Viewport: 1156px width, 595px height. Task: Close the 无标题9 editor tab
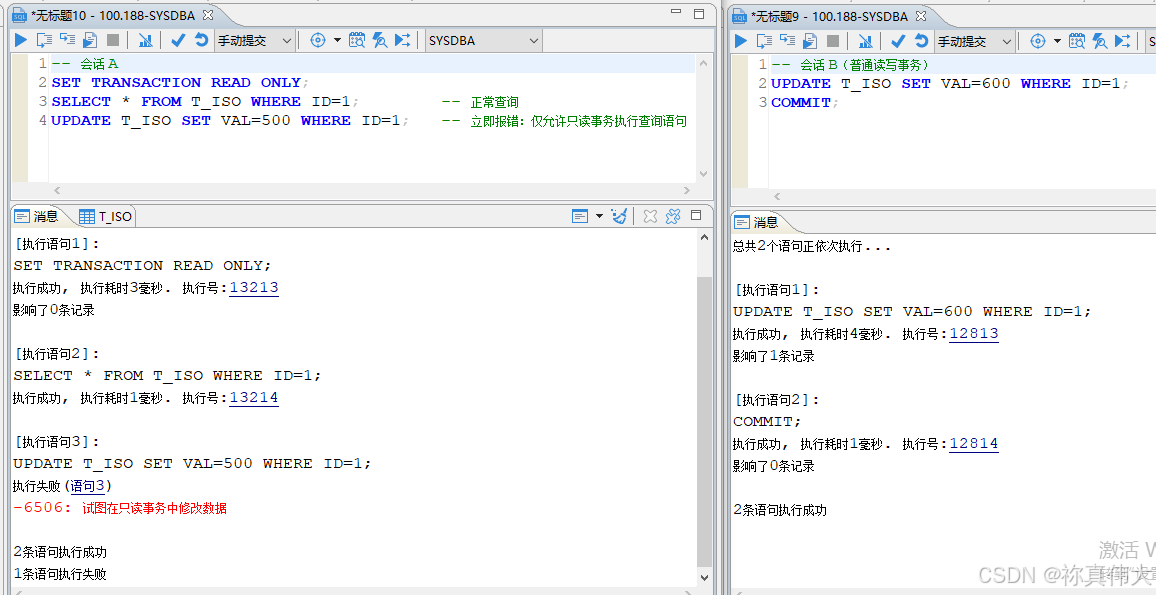tap(921, 16)
